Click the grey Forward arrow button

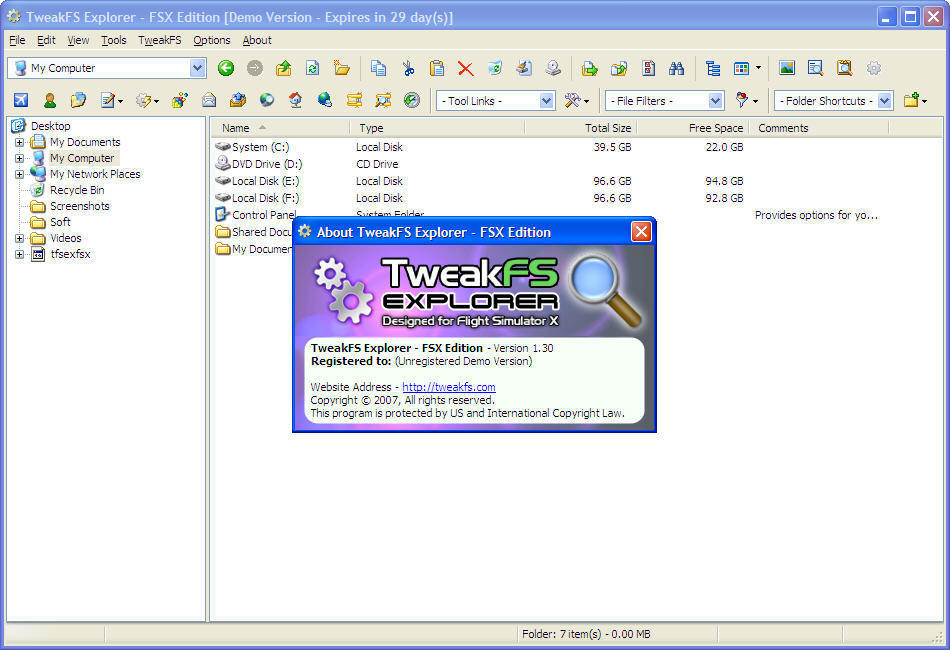point(255,68)
